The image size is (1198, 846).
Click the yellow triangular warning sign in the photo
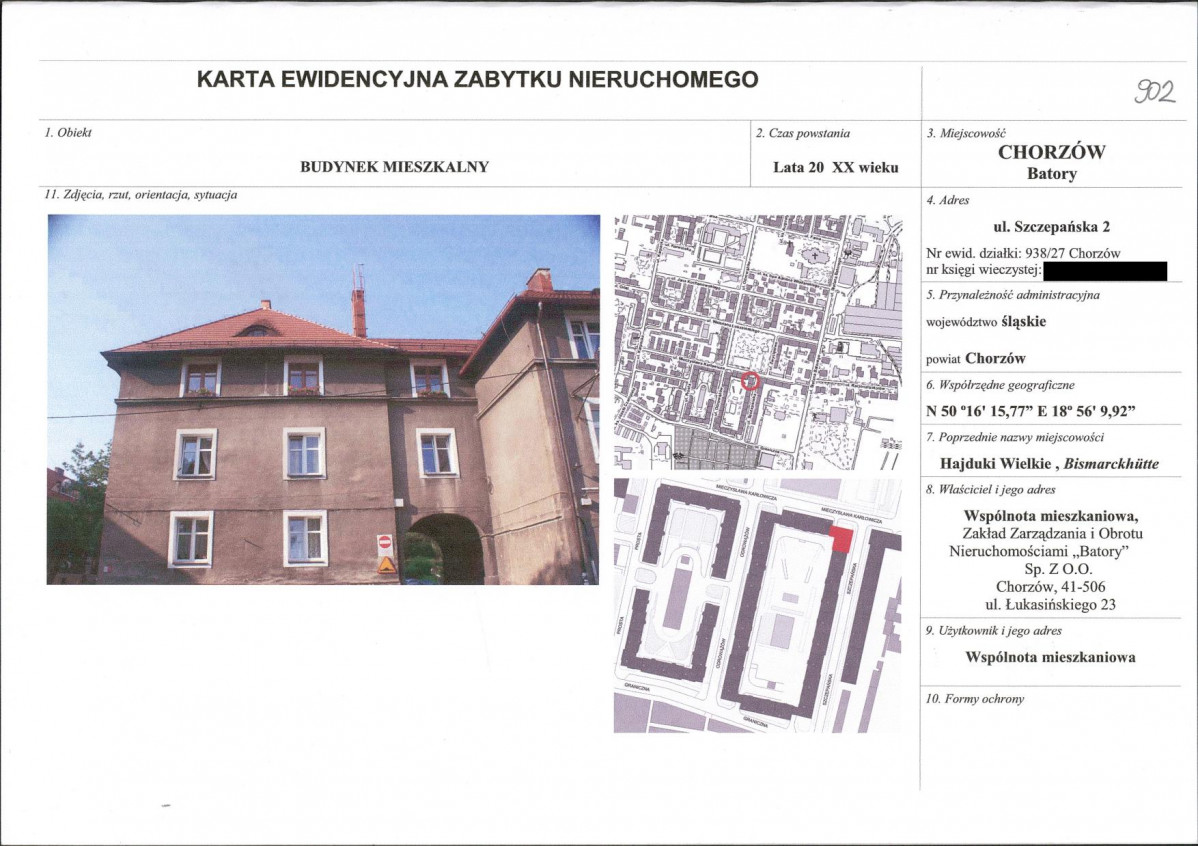(x=387, y=565)
